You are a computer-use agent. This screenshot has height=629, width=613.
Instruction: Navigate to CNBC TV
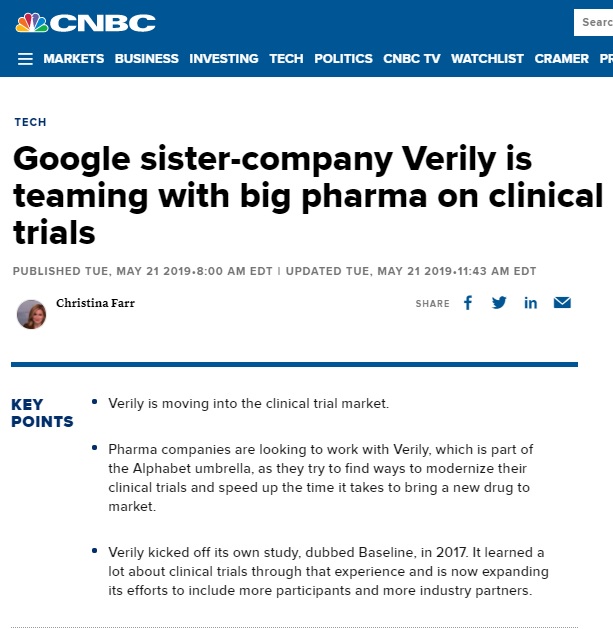click(x=412, y=59)
